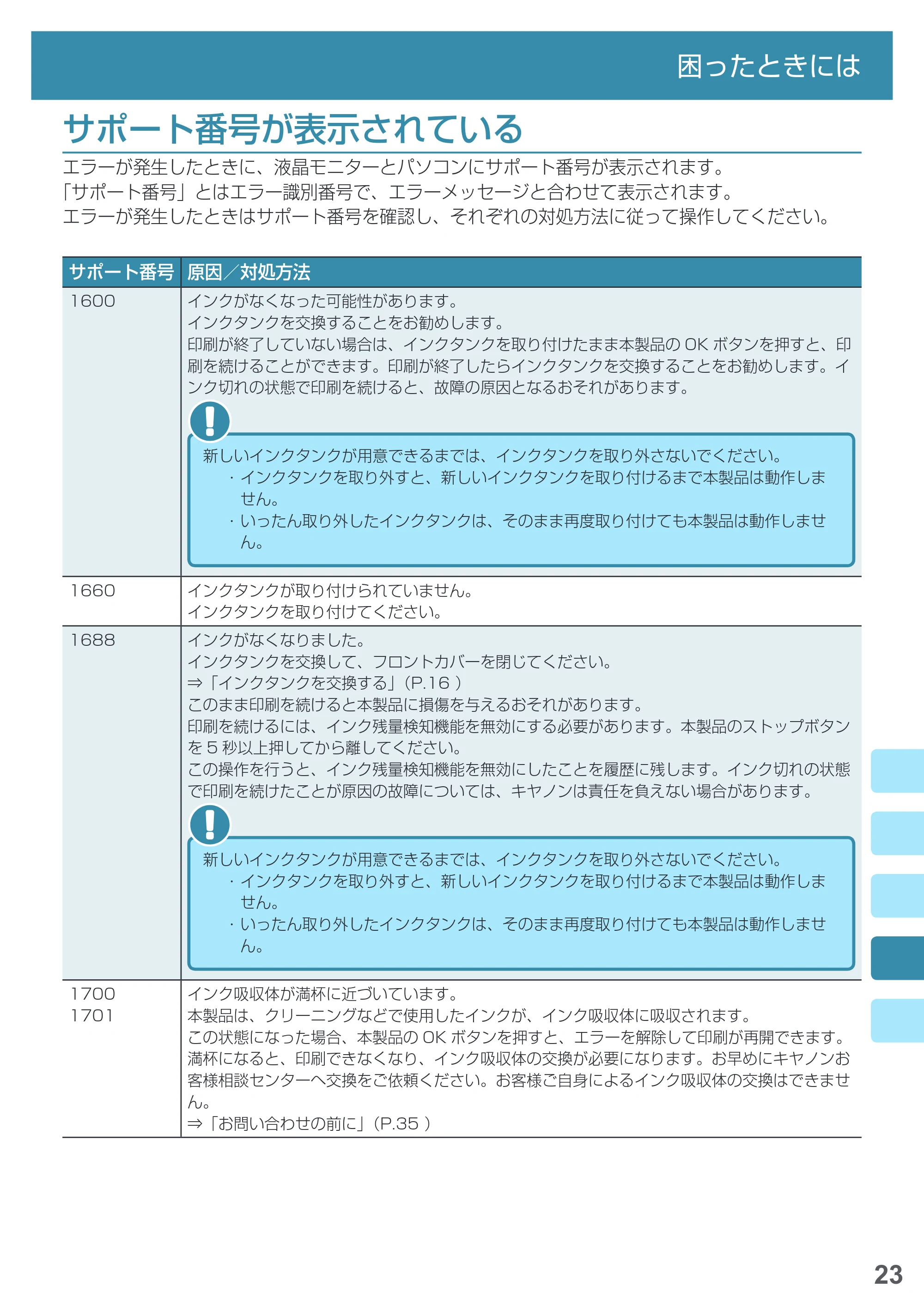Select the support number 1688 cell
924x1311 pixels.
pyautogui.click(x=121, y=803)
